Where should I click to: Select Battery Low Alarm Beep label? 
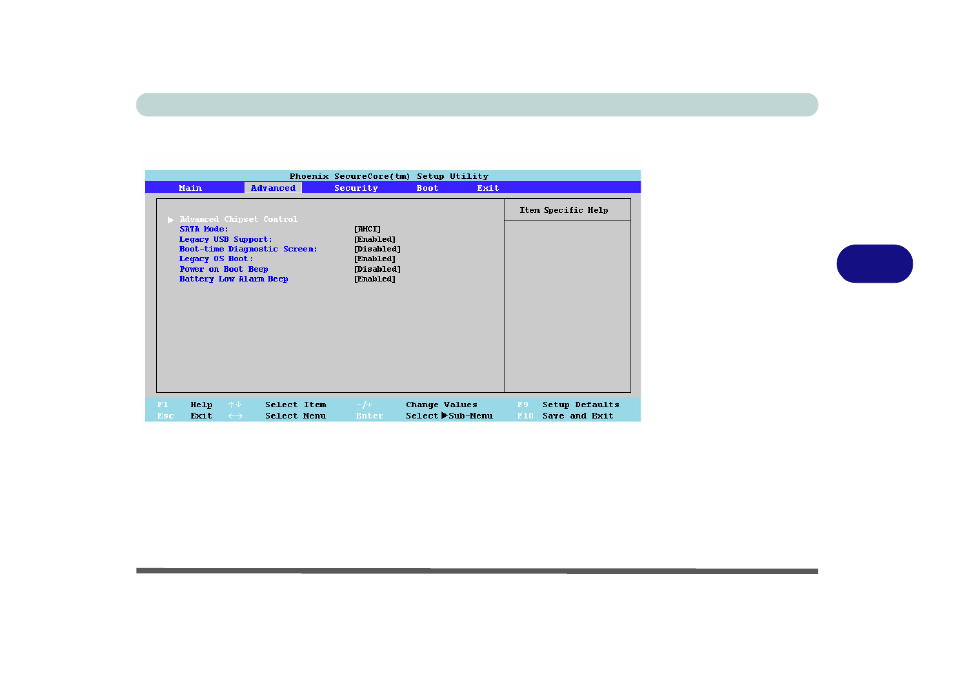234,279
